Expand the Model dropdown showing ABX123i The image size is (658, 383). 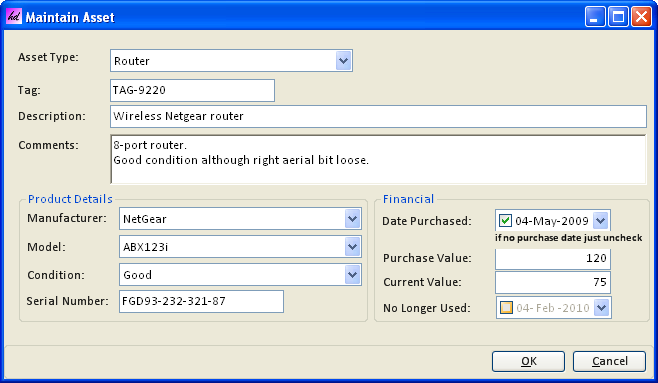pos(352,247)
